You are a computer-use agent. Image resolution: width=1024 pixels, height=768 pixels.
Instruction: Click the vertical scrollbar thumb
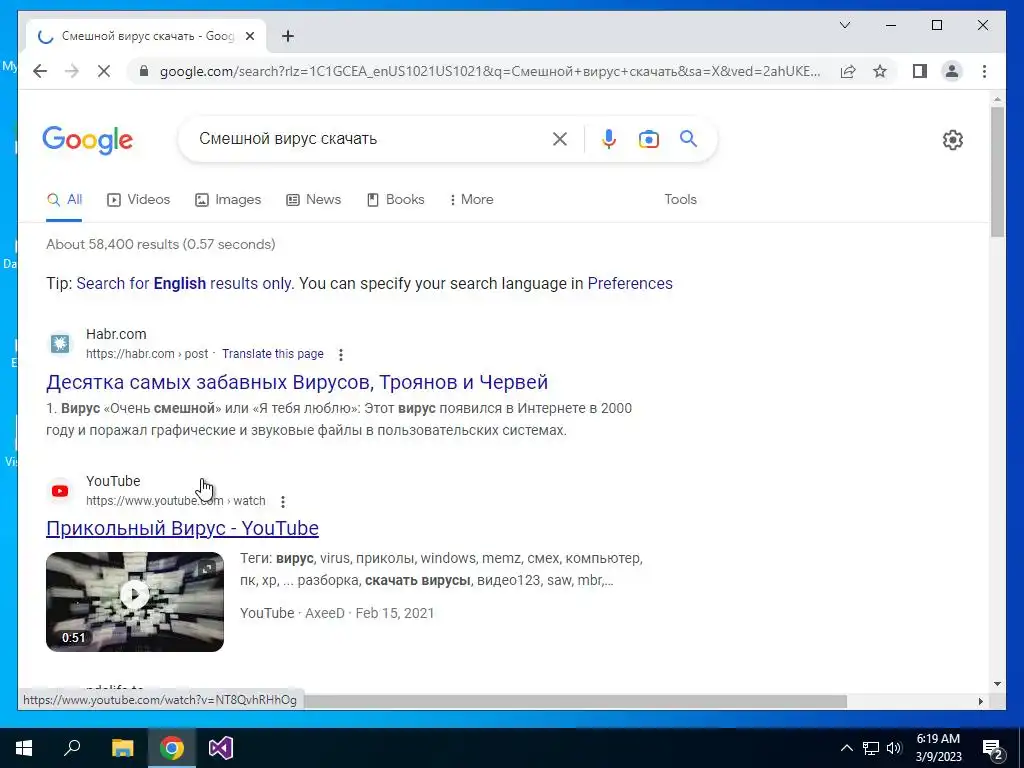tap(997, 172)
